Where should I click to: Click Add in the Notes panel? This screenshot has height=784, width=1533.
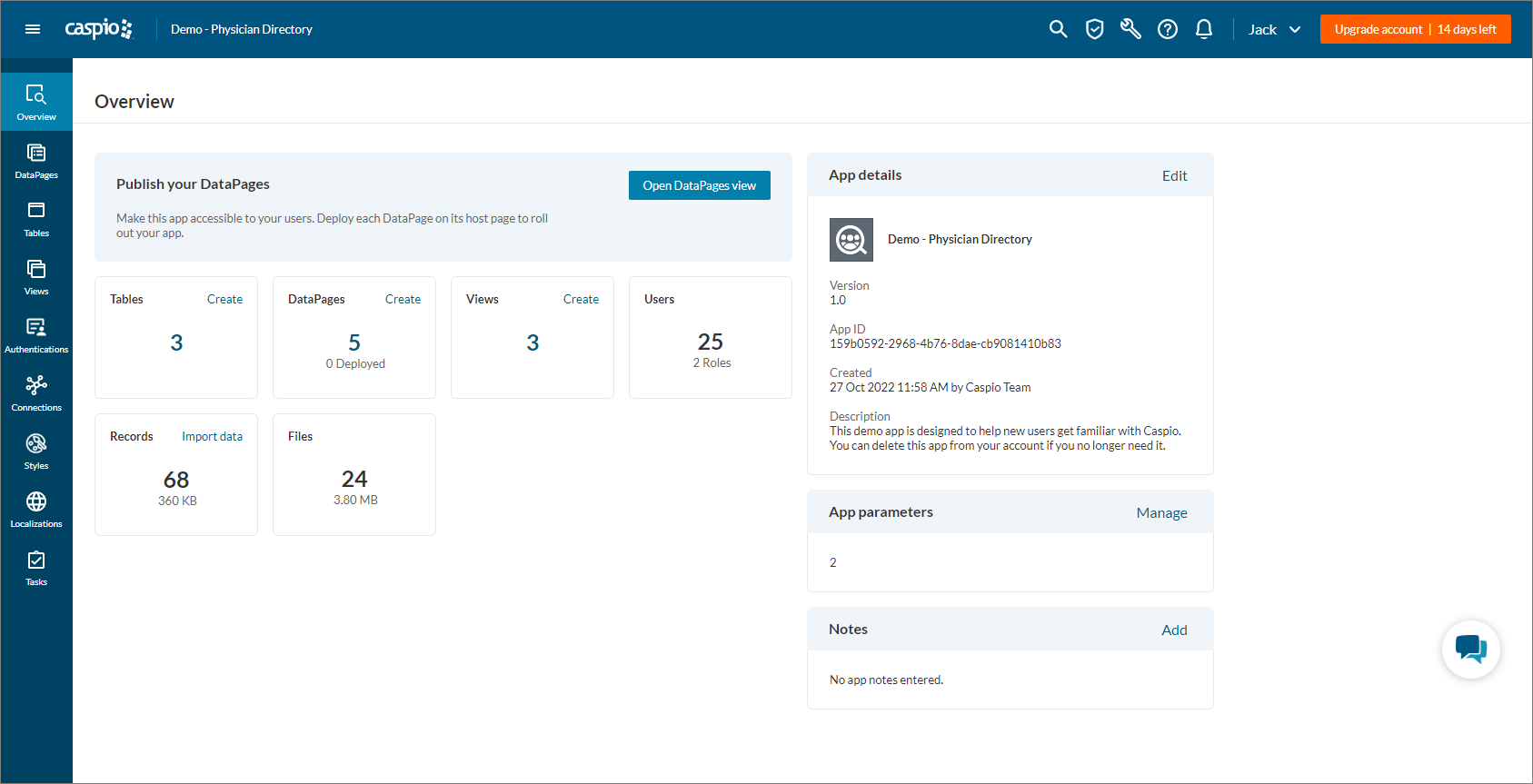[x=1174, y=630]
